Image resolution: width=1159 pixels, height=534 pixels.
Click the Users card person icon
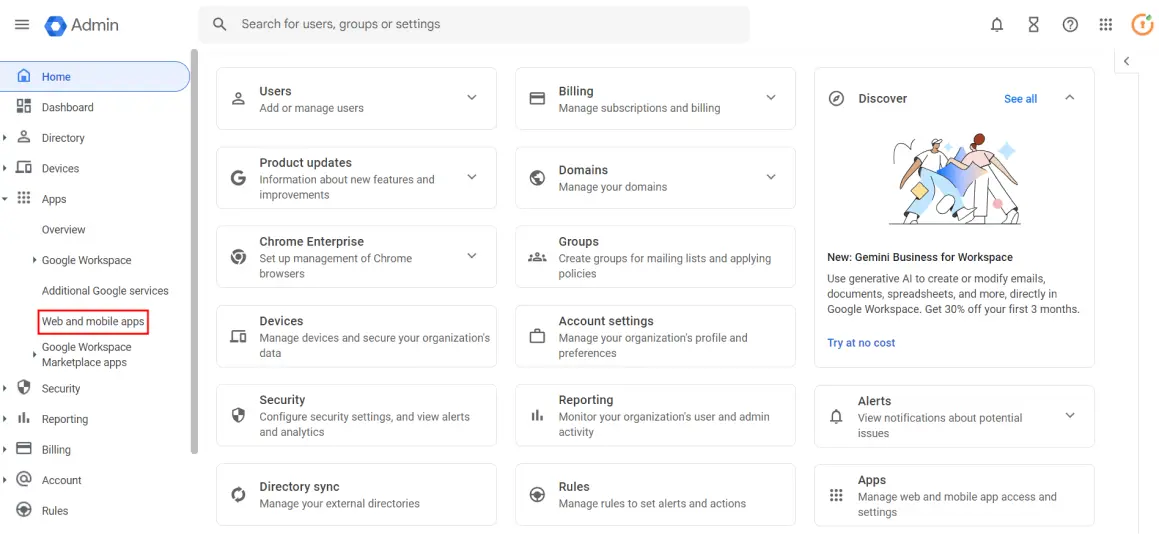tap(238, 99)
